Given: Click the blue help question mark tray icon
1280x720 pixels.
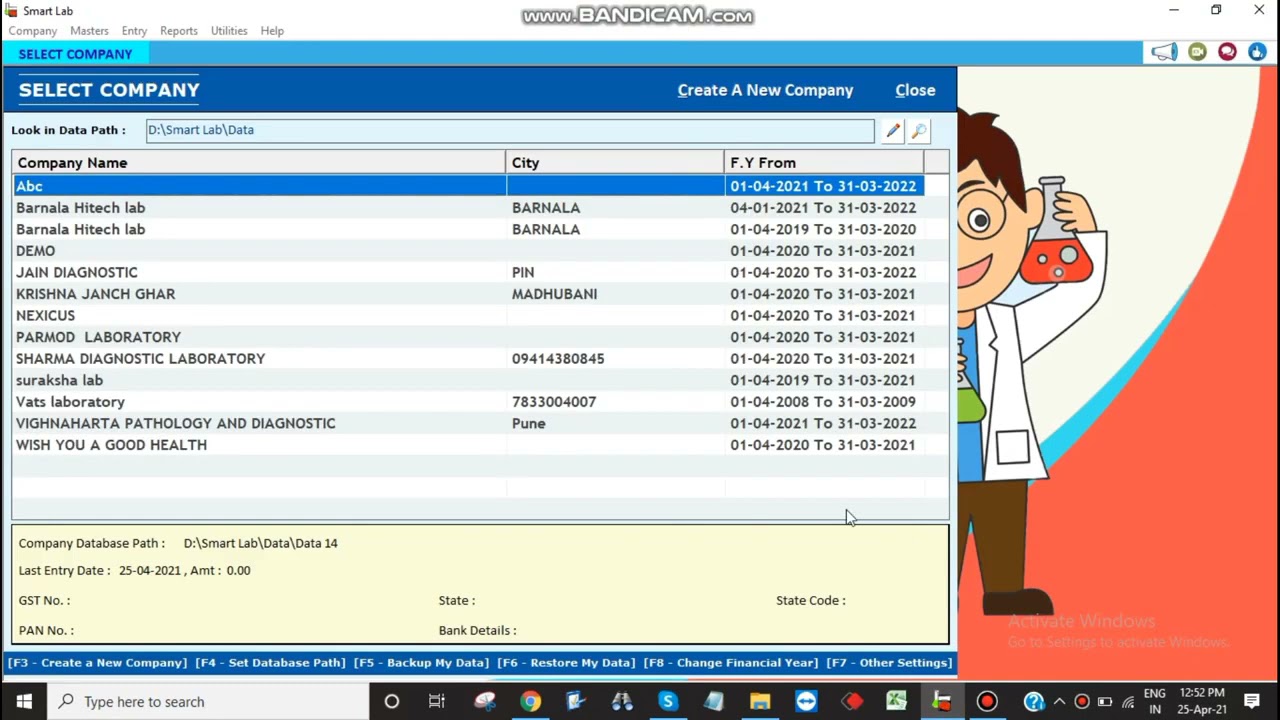Looking at the screenshot, I should pos(1034,701).
